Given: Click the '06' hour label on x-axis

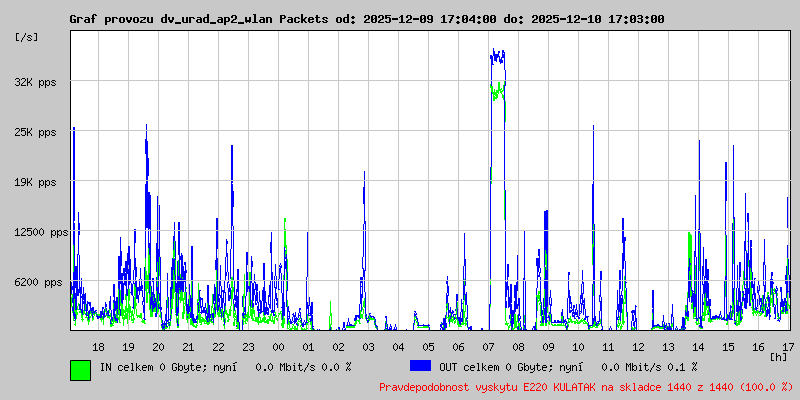Looking at the screenshot, I should [459, 347].
